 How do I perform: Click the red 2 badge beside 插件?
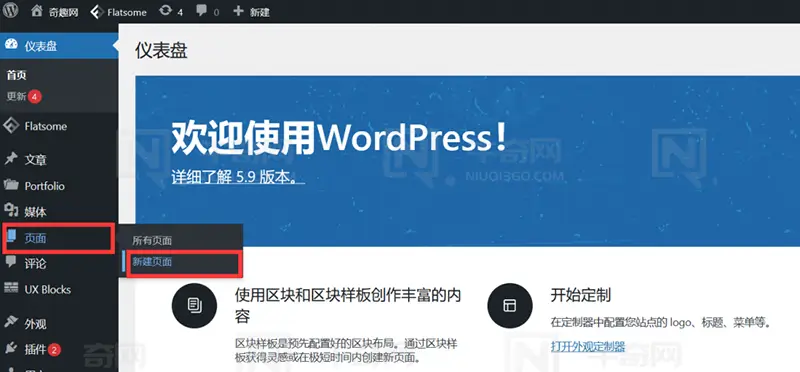(x=55, y=350)
